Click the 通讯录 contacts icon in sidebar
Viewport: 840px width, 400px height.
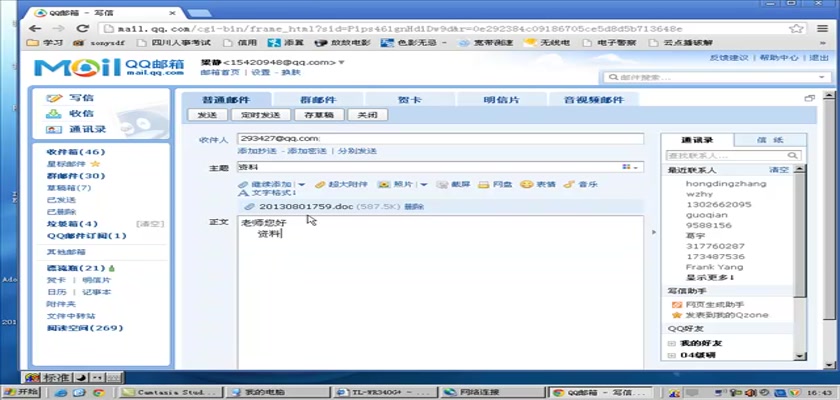coord(54,129)
